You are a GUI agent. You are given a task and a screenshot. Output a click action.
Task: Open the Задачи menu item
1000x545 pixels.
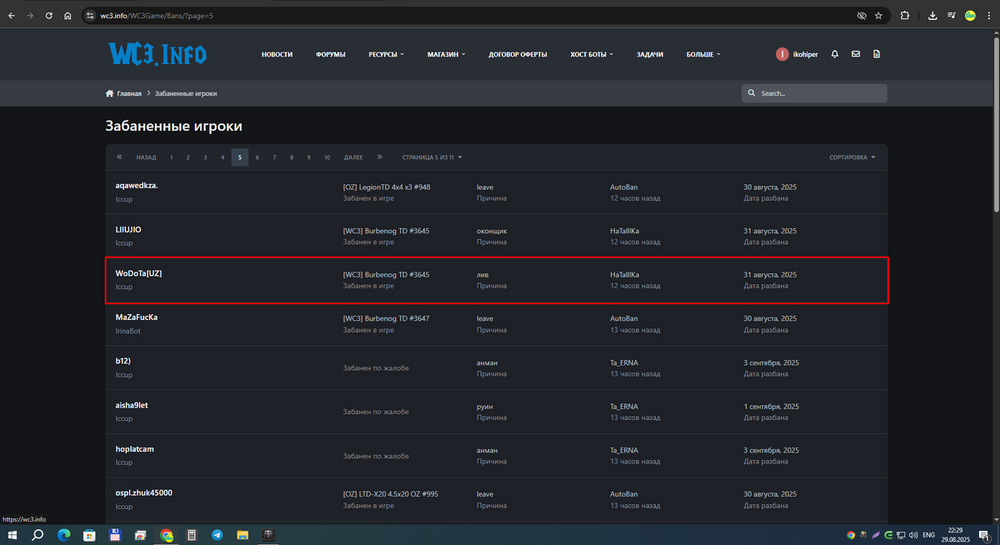(x=649, y=54)
